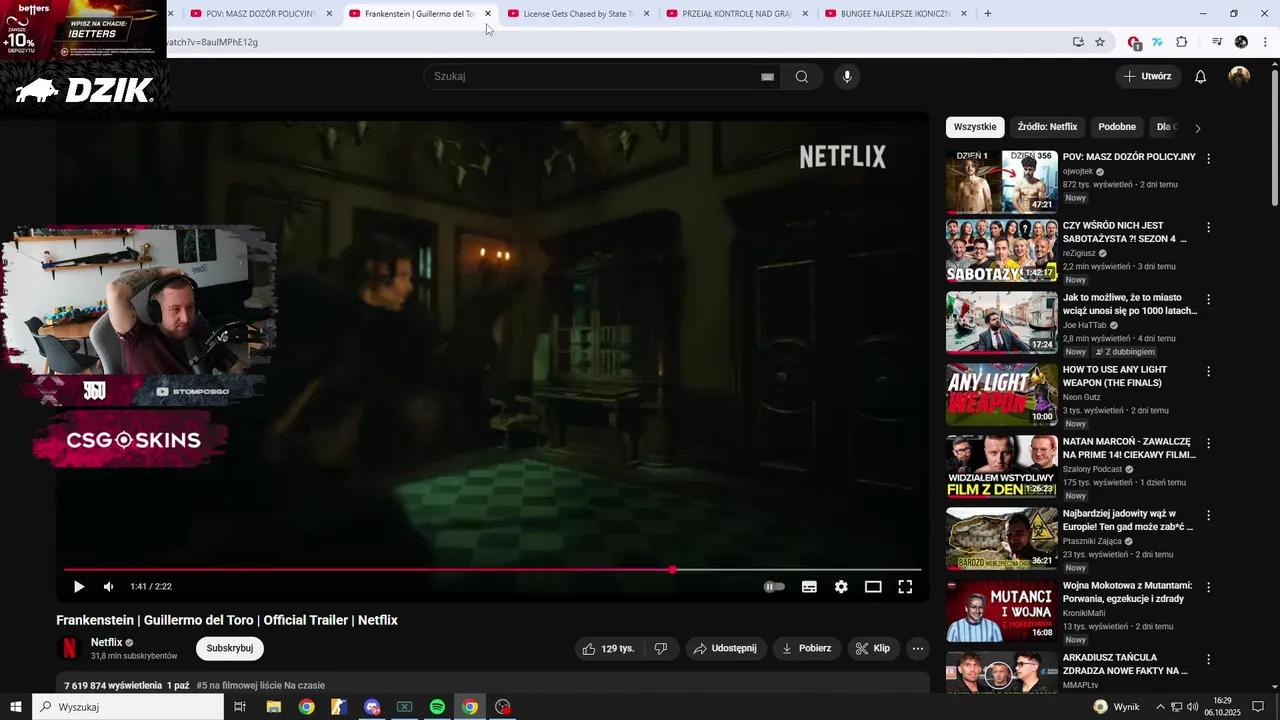Select the Wszystkie filter chip
The image size is (1280, 720).
(975, 127)
